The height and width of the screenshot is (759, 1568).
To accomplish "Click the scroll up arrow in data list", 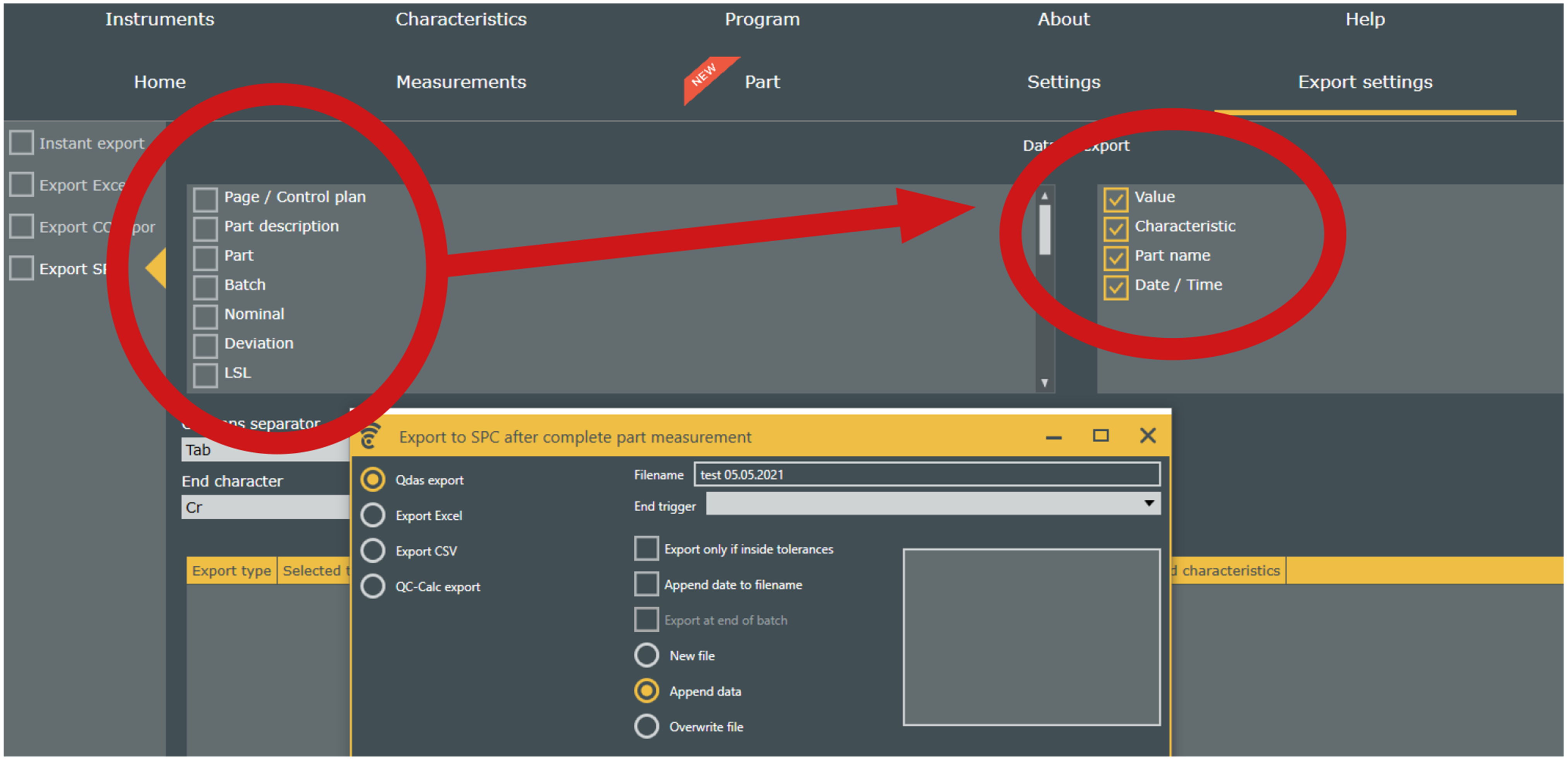I will (x=1044, y=196).
